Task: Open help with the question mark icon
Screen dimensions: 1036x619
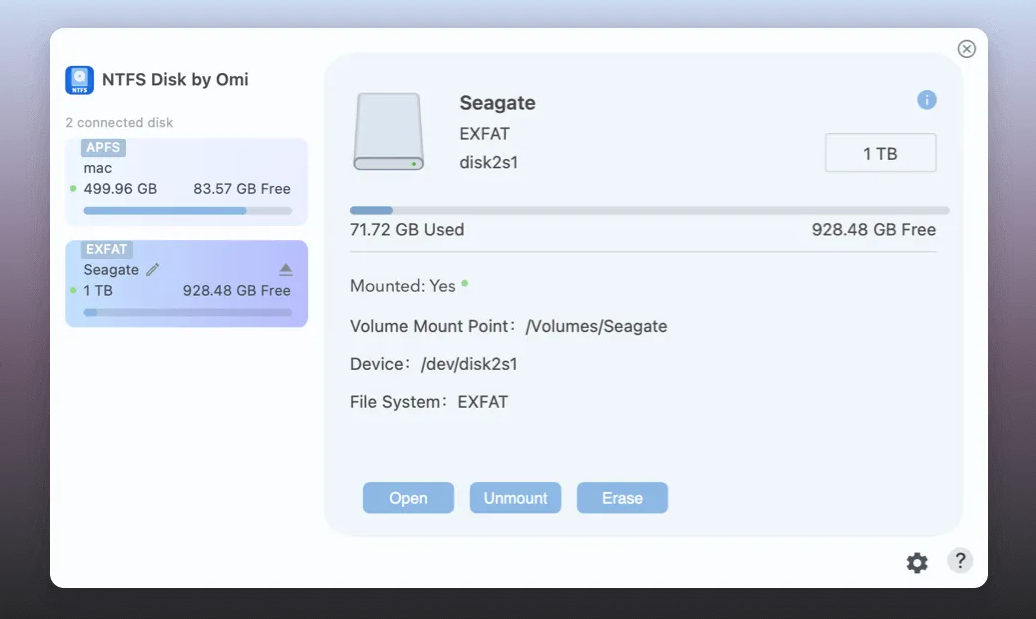Action: tap(960, 561)
